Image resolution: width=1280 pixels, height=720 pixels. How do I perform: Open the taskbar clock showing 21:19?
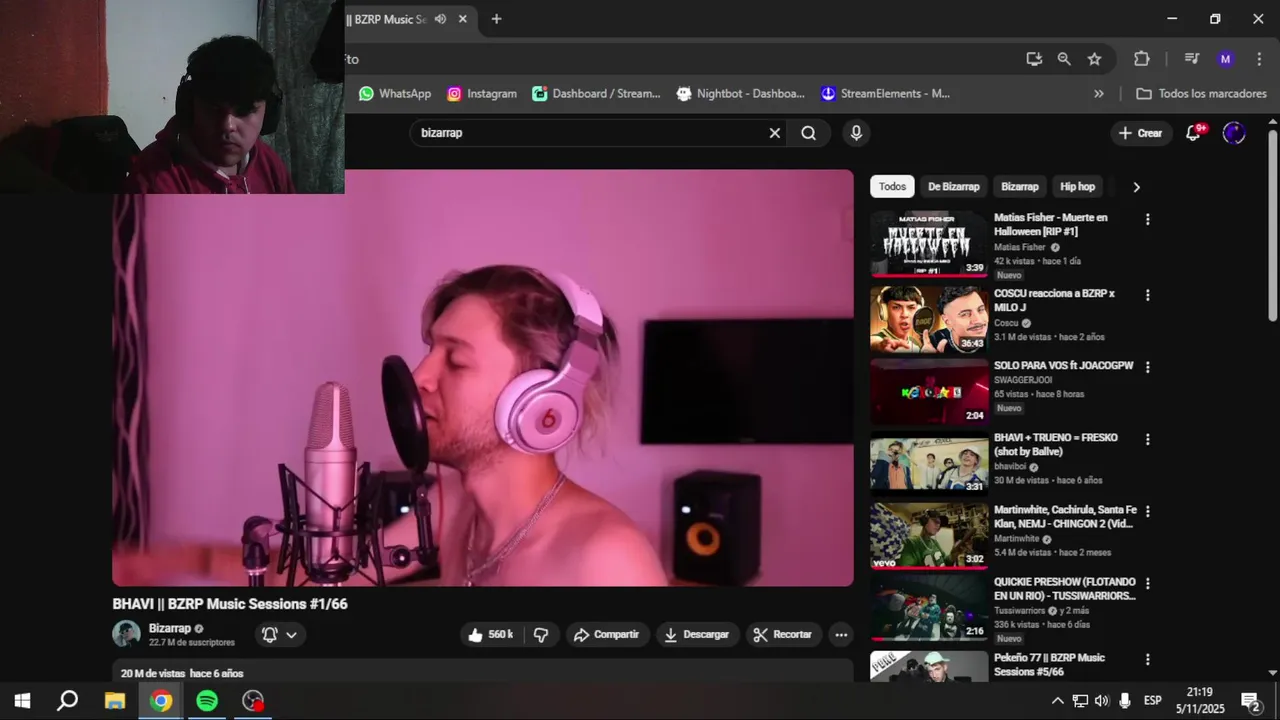[x=1200, y=700]
